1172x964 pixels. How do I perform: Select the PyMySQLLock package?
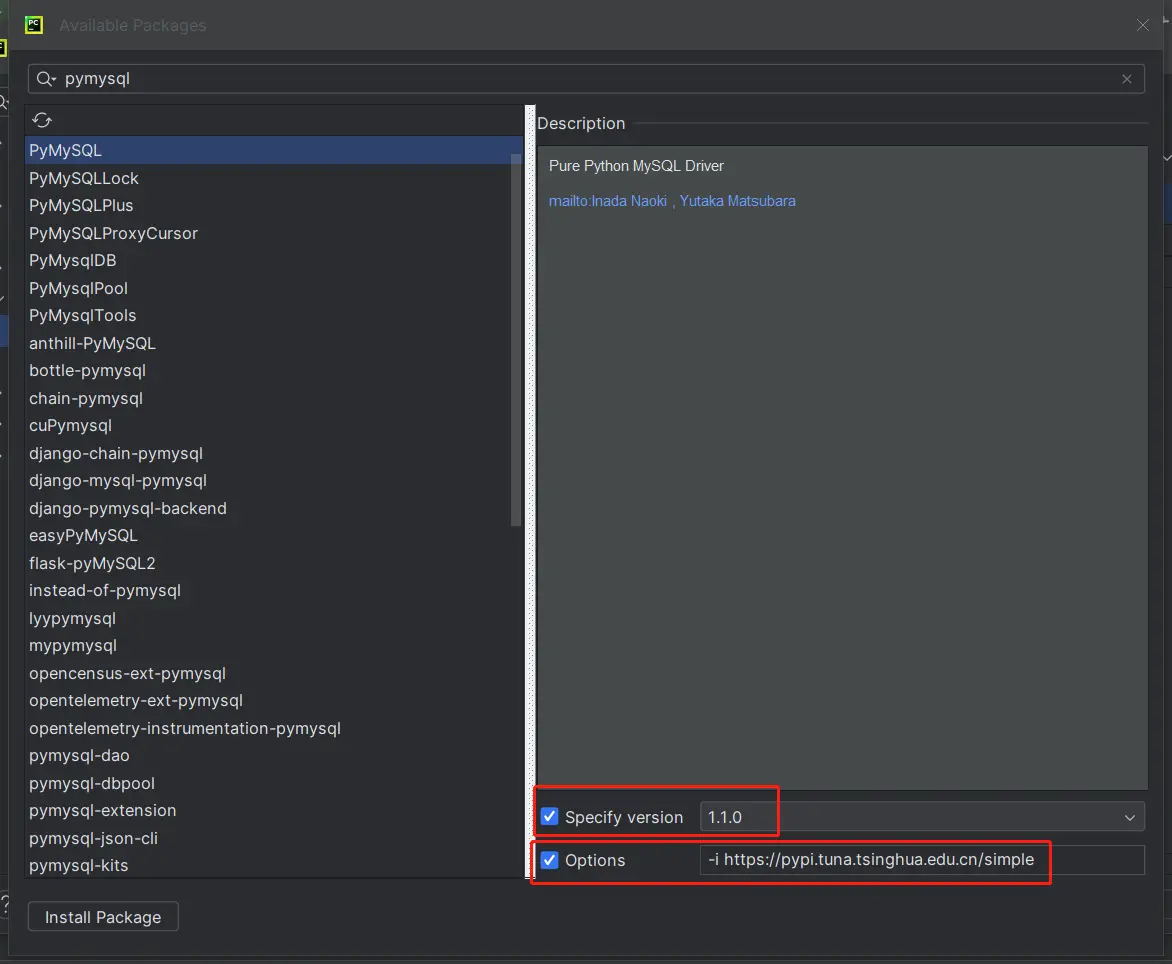click(x=274, y=179)
